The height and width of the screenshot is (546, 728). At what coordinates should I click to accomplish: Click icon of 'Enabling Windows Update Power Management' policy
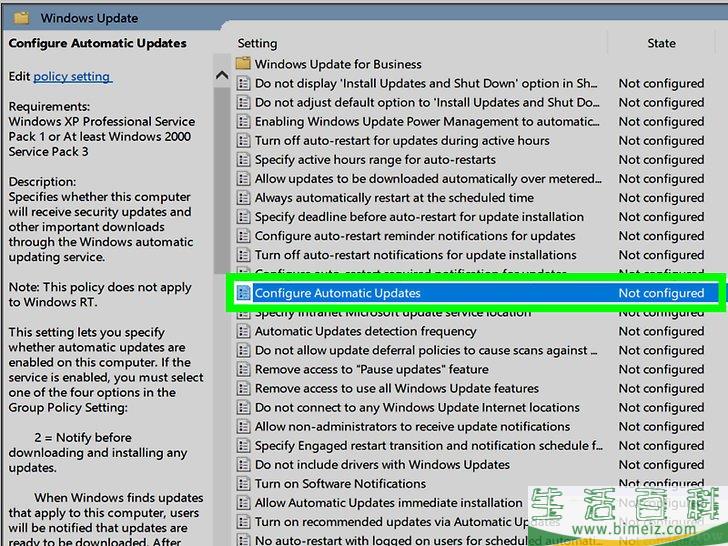tap(243, 122)
